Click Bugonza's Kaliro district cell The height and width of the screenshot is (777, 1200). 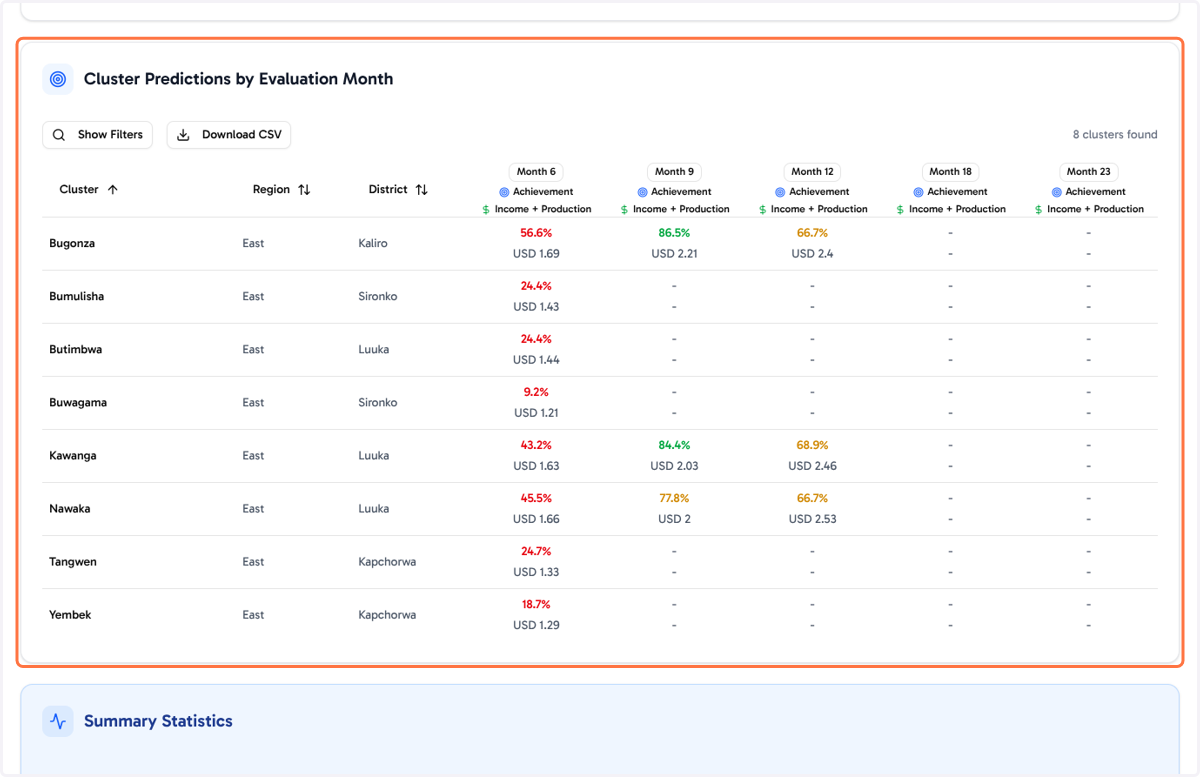373,244
